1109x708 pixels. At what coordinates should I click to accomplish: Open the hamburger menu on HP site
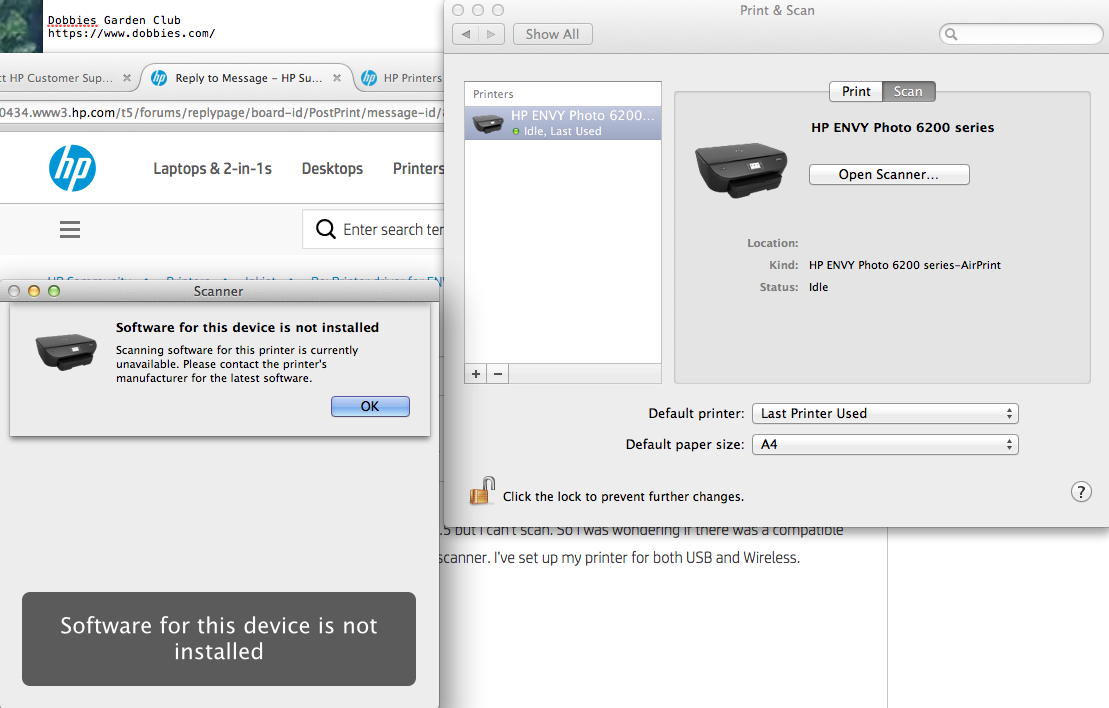(x=70, y=229)
